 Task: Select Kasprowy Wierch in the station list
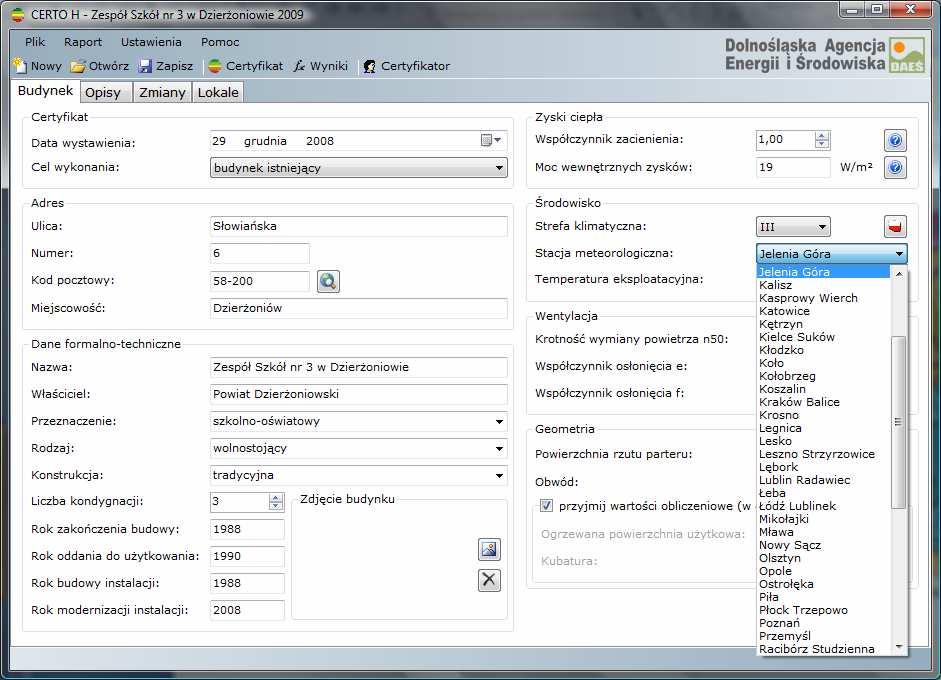point(824,298)
